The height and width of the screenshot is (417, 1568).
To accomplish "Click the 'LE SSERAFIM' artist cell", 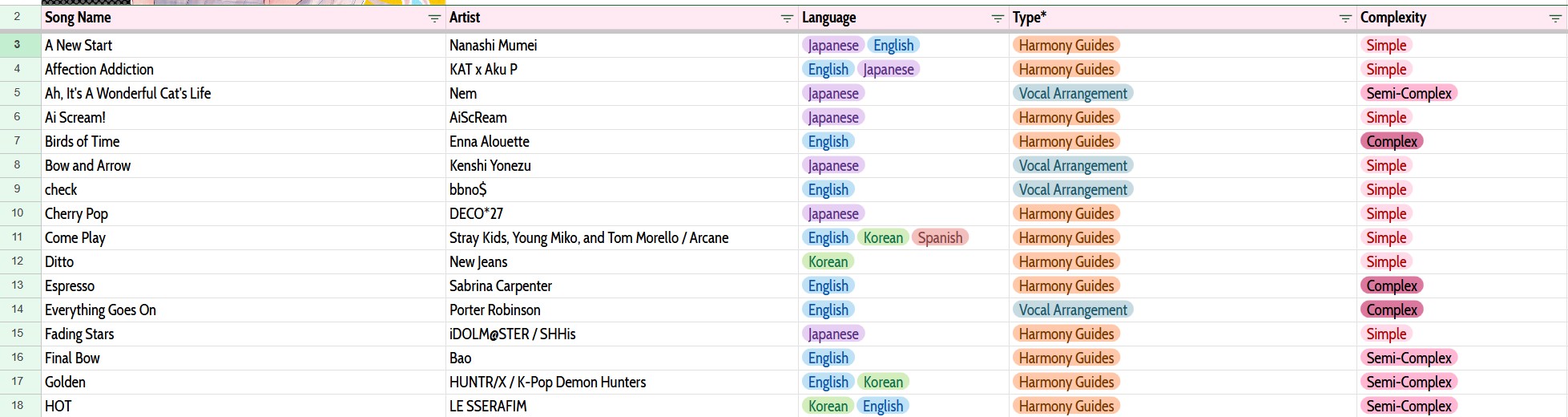I will 622,406.
